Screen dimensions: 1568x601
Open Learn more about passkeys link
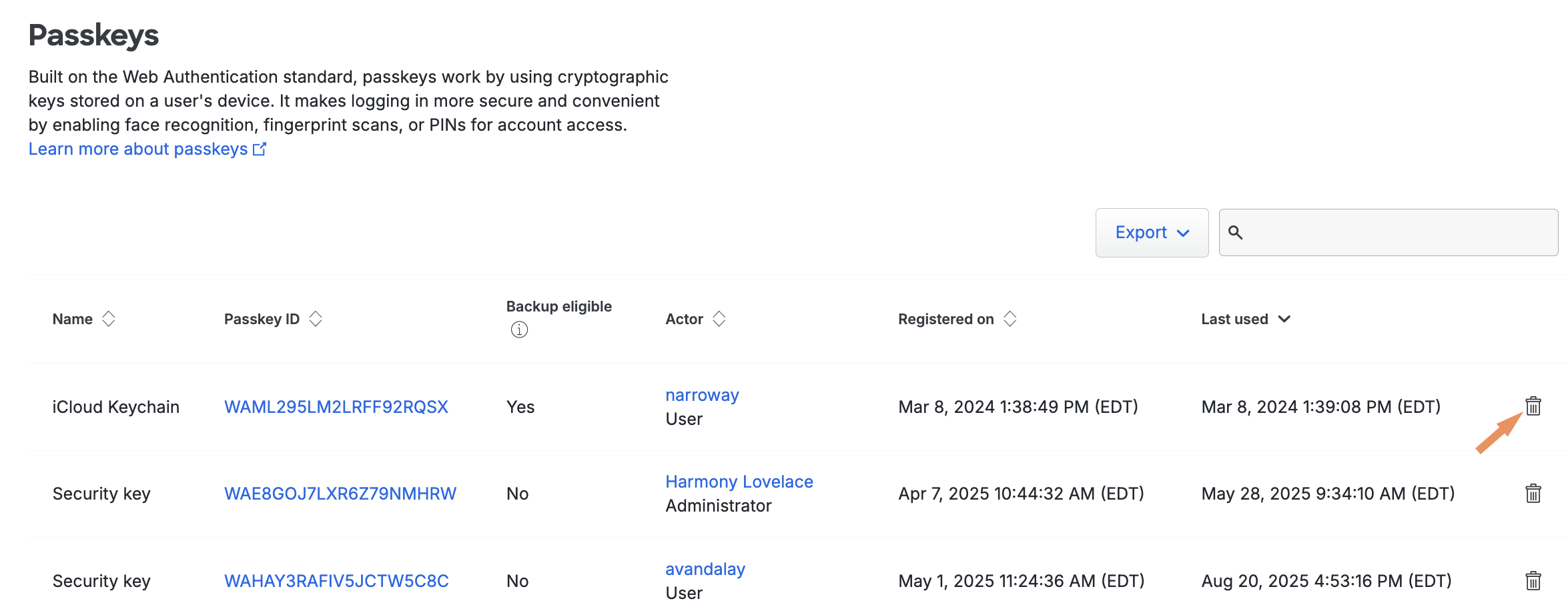click(147, 149)
